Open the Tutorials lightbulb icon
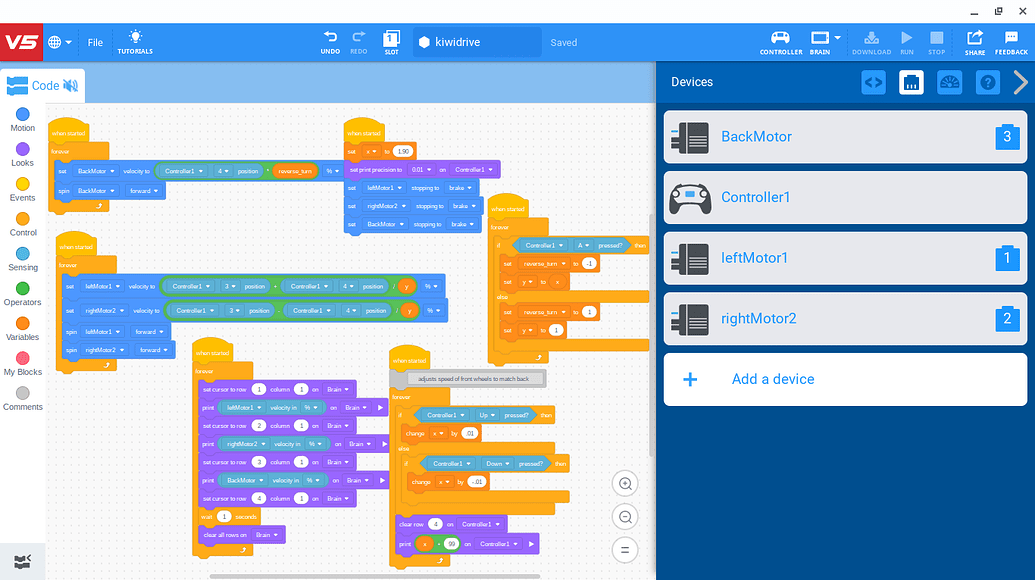Viewport: 1035px width, 580px height. 135,37
